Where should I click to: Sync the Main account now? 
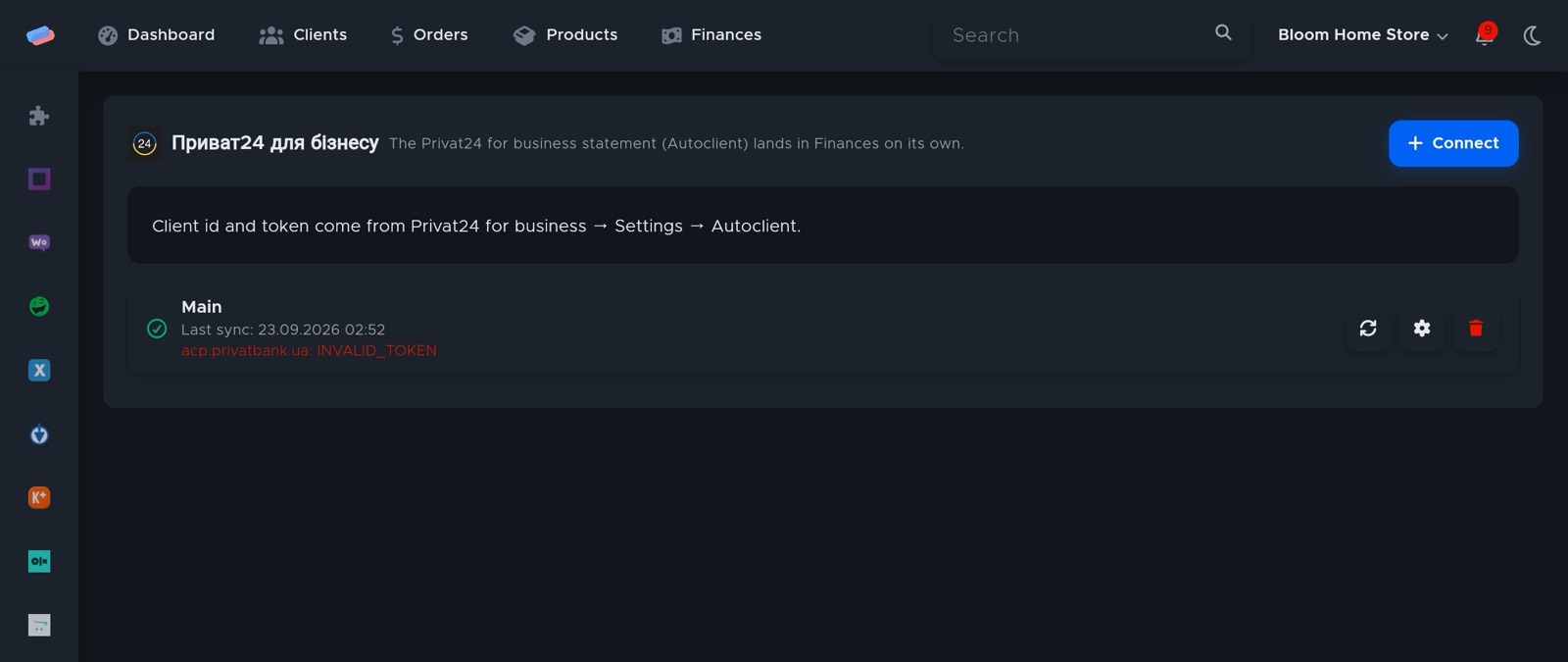(1368, 329)
